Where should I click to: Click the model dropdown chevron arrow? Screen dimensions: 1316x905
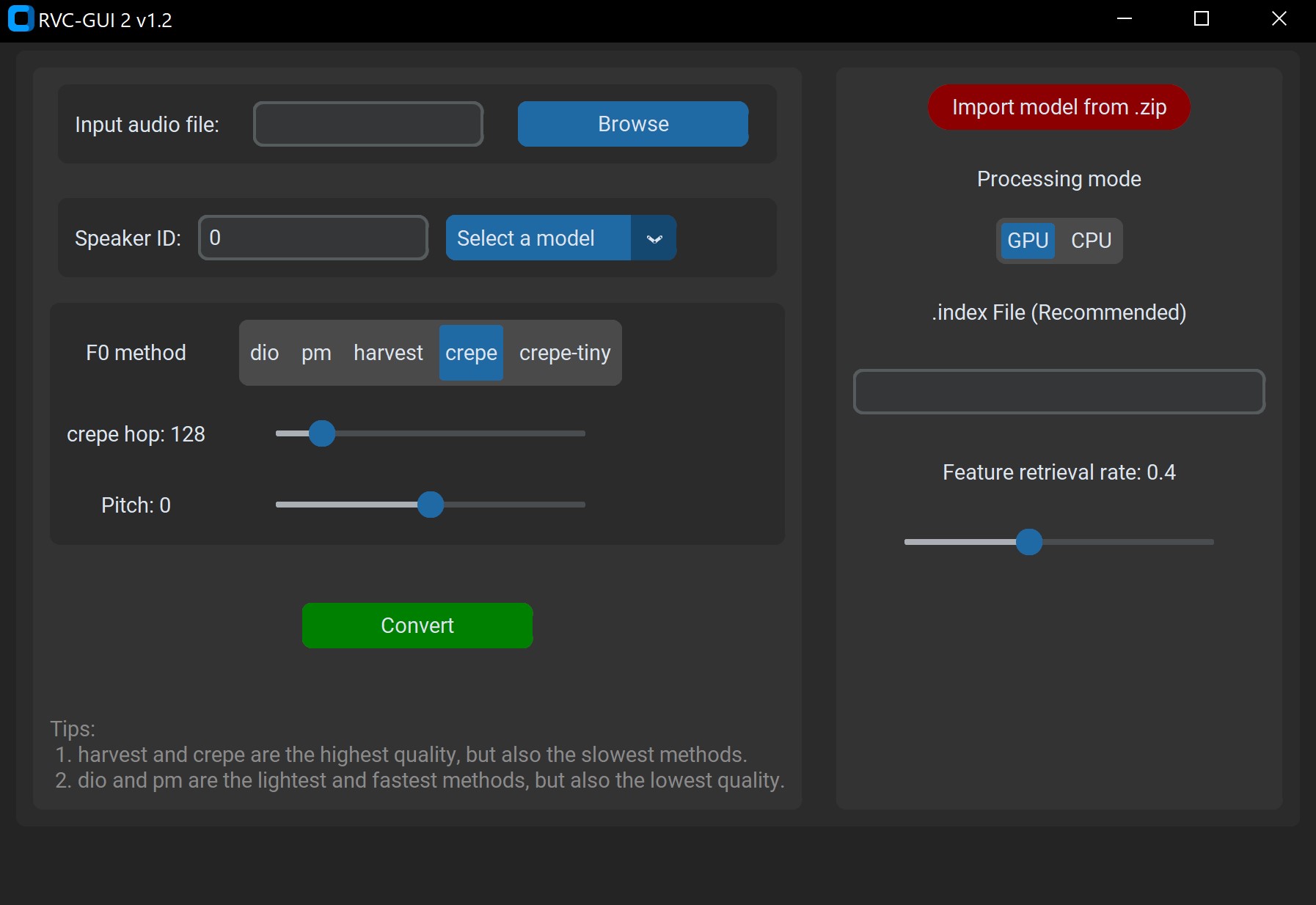[x=654, y=238]
